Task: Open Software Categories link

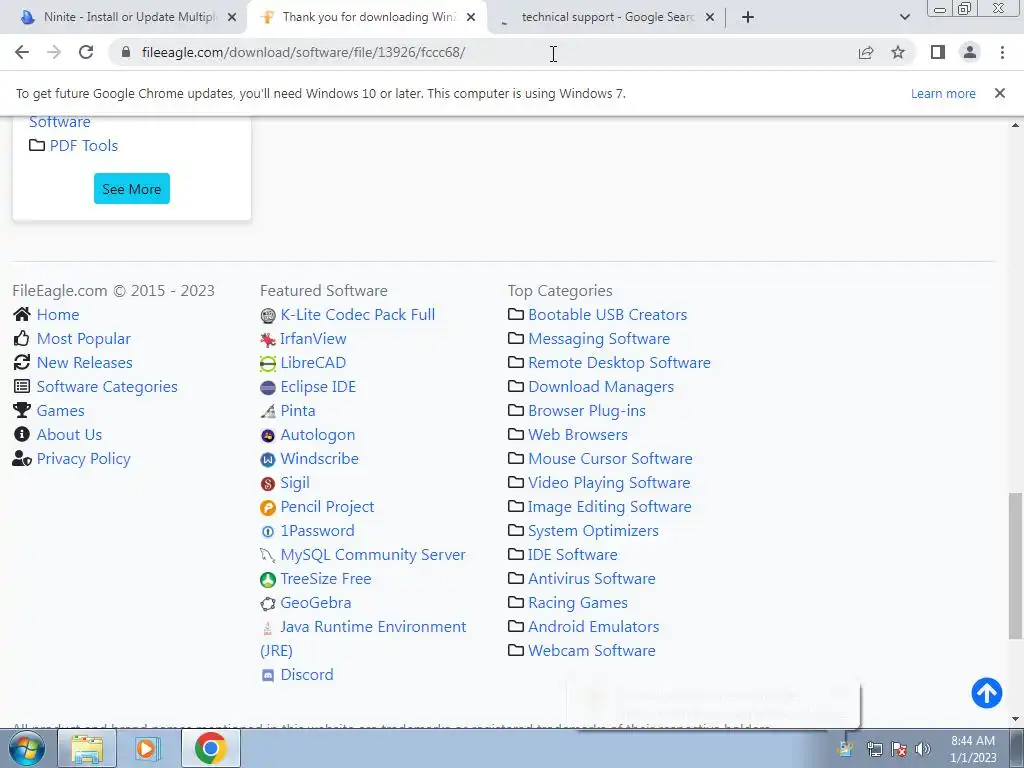Action: [x=107, y=387]
